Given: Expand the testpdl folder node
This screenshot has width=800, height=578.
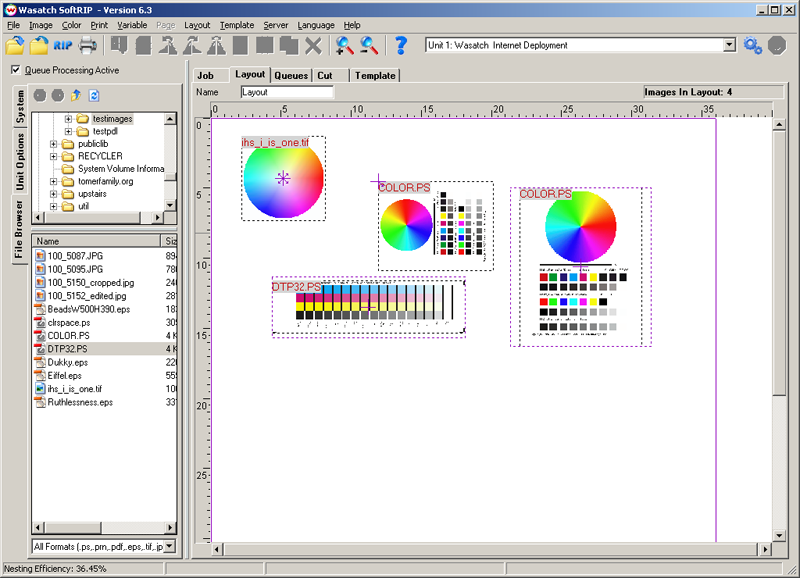Looking at the screenshot, I should tap(68, 131).
